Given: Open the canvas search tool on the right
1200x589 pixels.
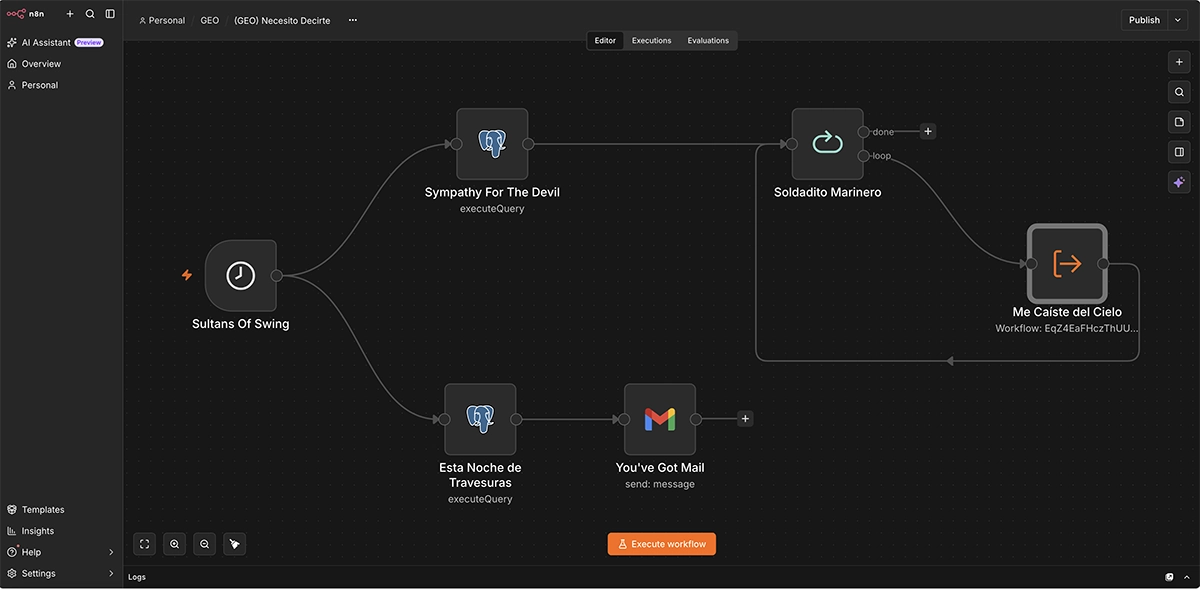Looking at the screenshot, I should (x=1179, y=92).
